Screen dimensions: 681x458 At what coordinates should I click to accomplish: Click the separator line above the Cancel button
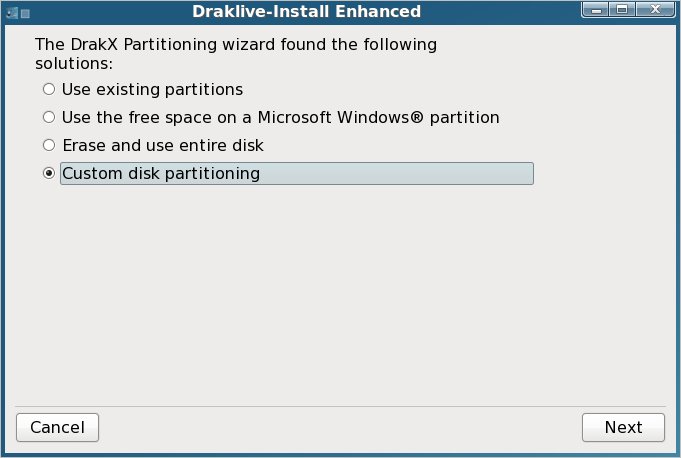coord(340,406)
